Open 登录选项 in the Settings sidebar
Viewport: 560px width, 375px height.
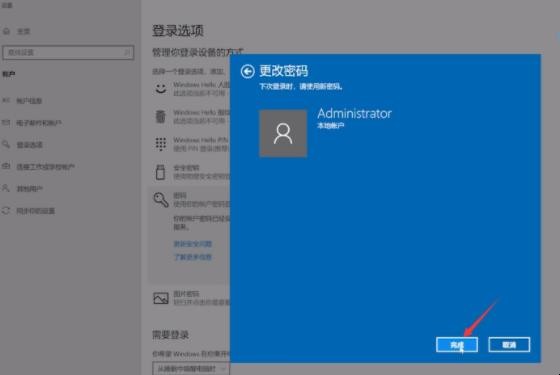tap(29, 145)
